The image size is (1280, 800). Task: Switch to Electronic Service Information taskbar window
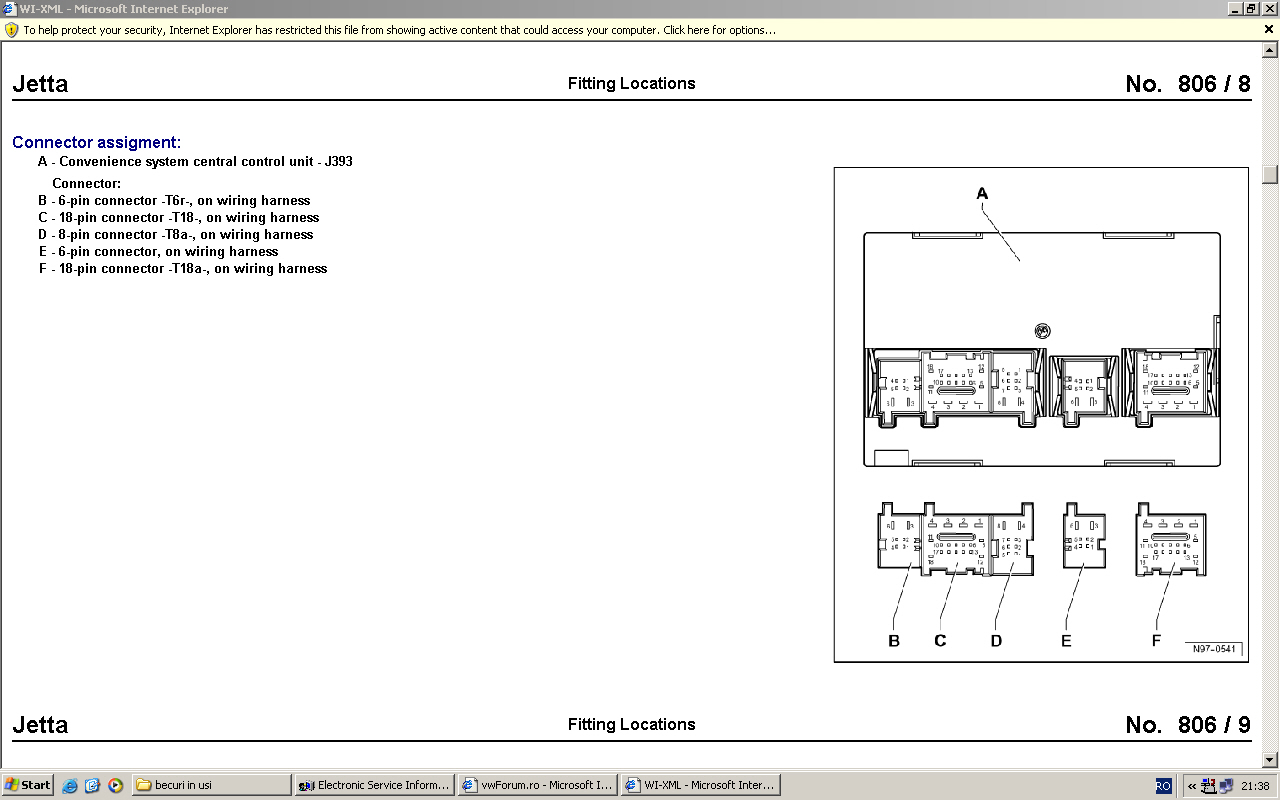pos(375,785)
